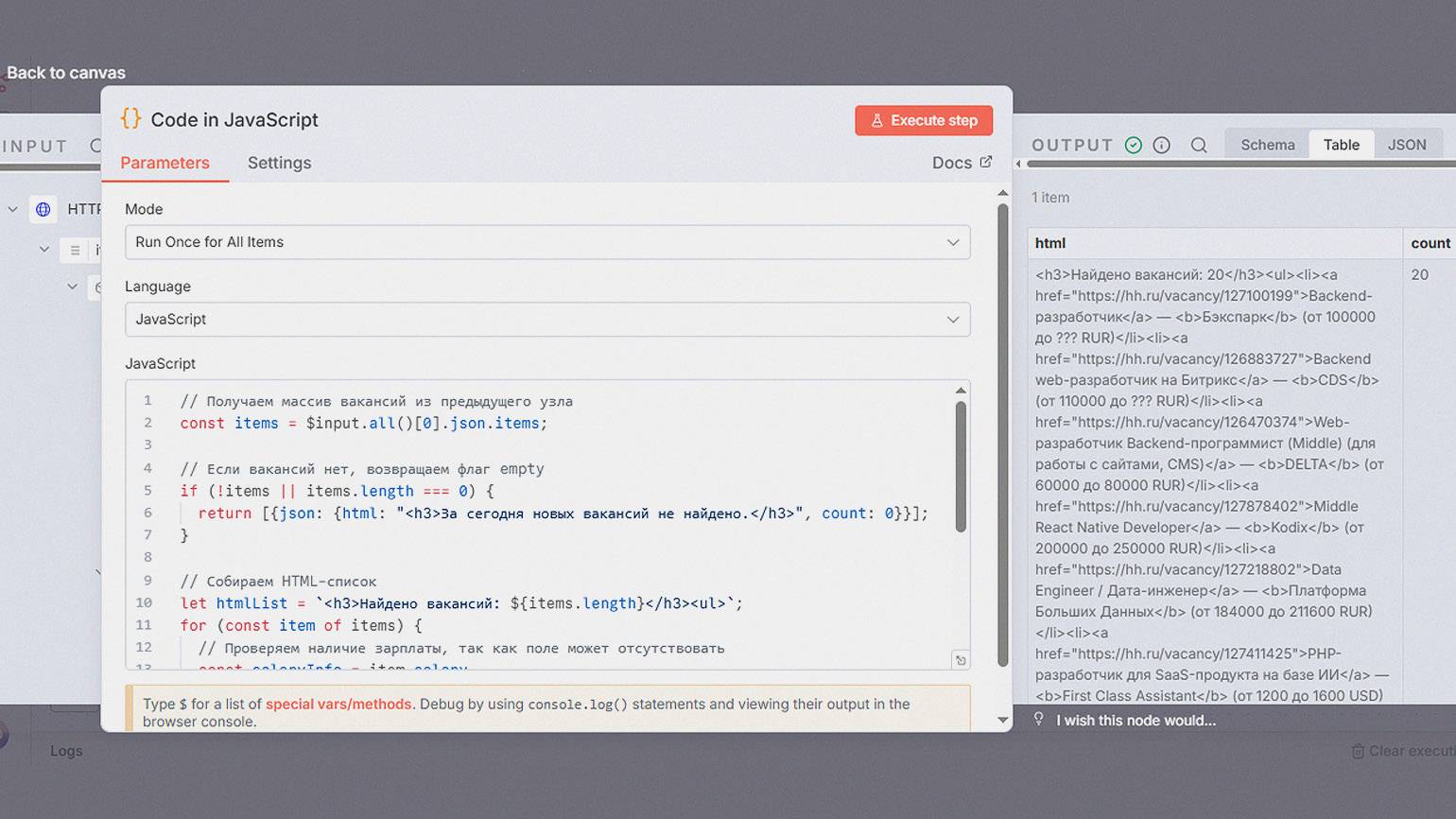Click the green output success checkmark icon
This screenshot has width=1456, height=819.
pos(1133,145)
